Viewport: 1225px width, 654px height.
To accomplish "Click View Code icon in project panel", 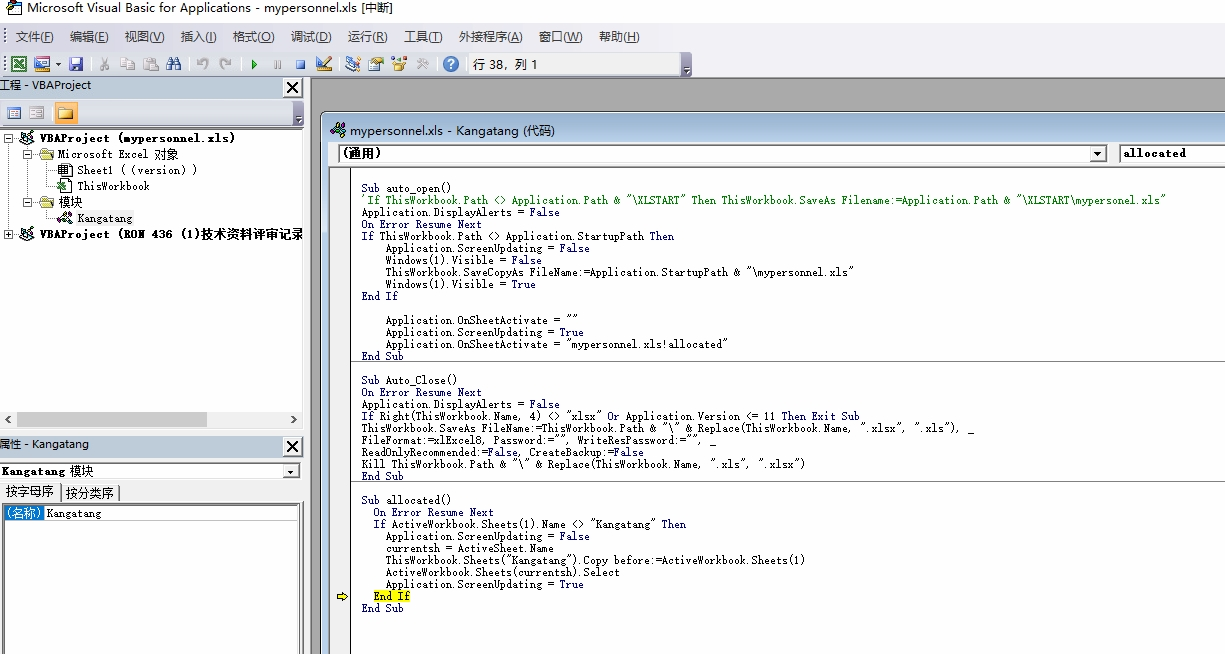I will click(x=14, y=113).
